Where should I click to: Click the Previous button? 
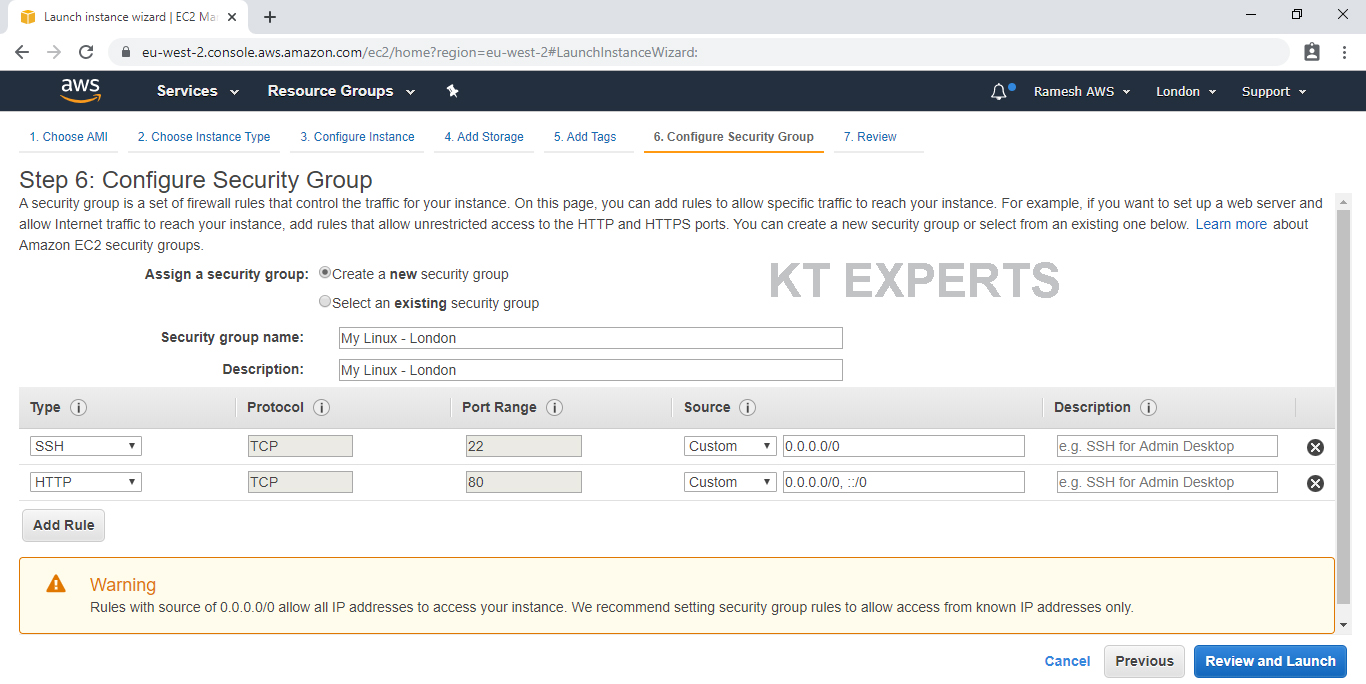(1144, 661)
